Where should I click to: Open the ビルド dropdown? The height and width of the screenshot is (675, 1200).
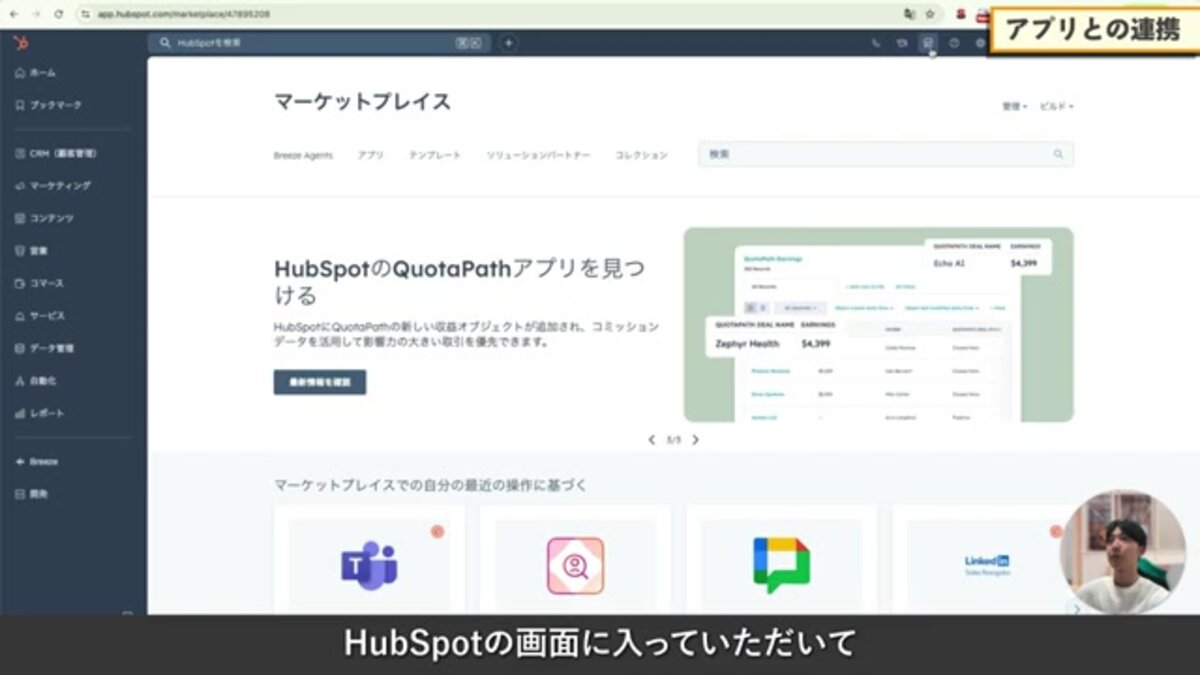(x=1057, y=105)
